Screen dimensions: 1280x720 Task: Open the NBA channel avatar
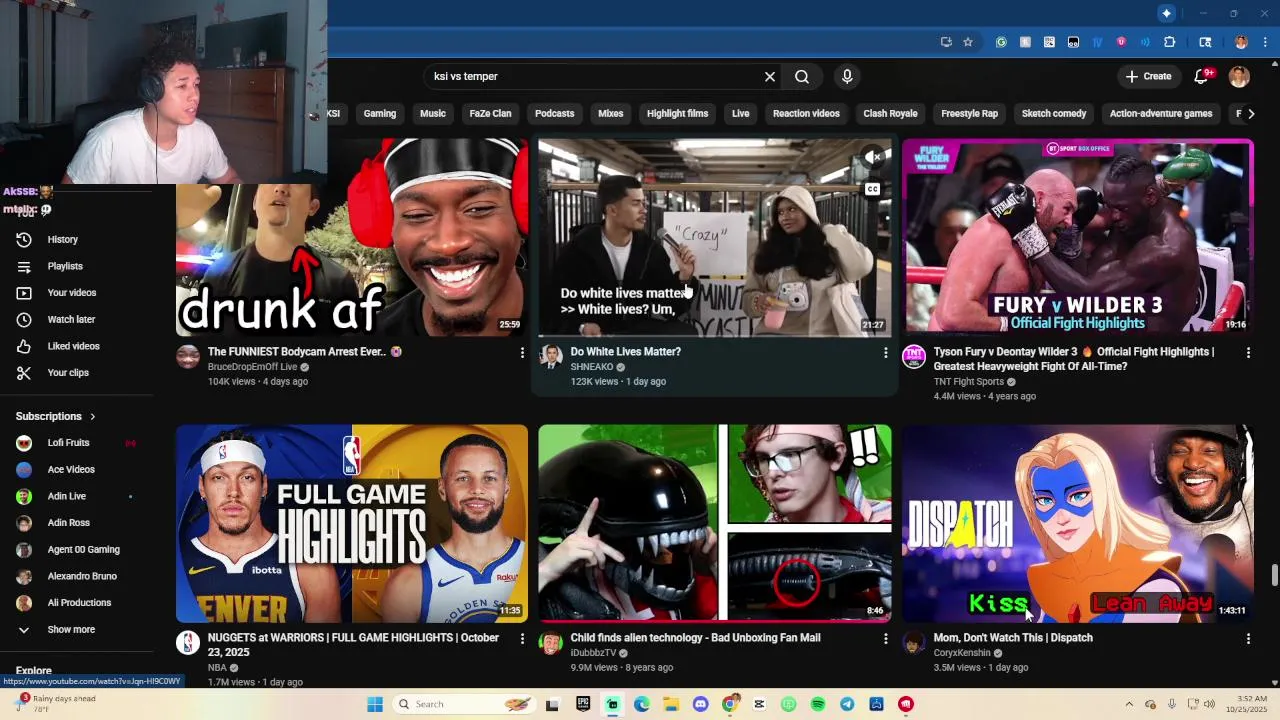point(188,643)
